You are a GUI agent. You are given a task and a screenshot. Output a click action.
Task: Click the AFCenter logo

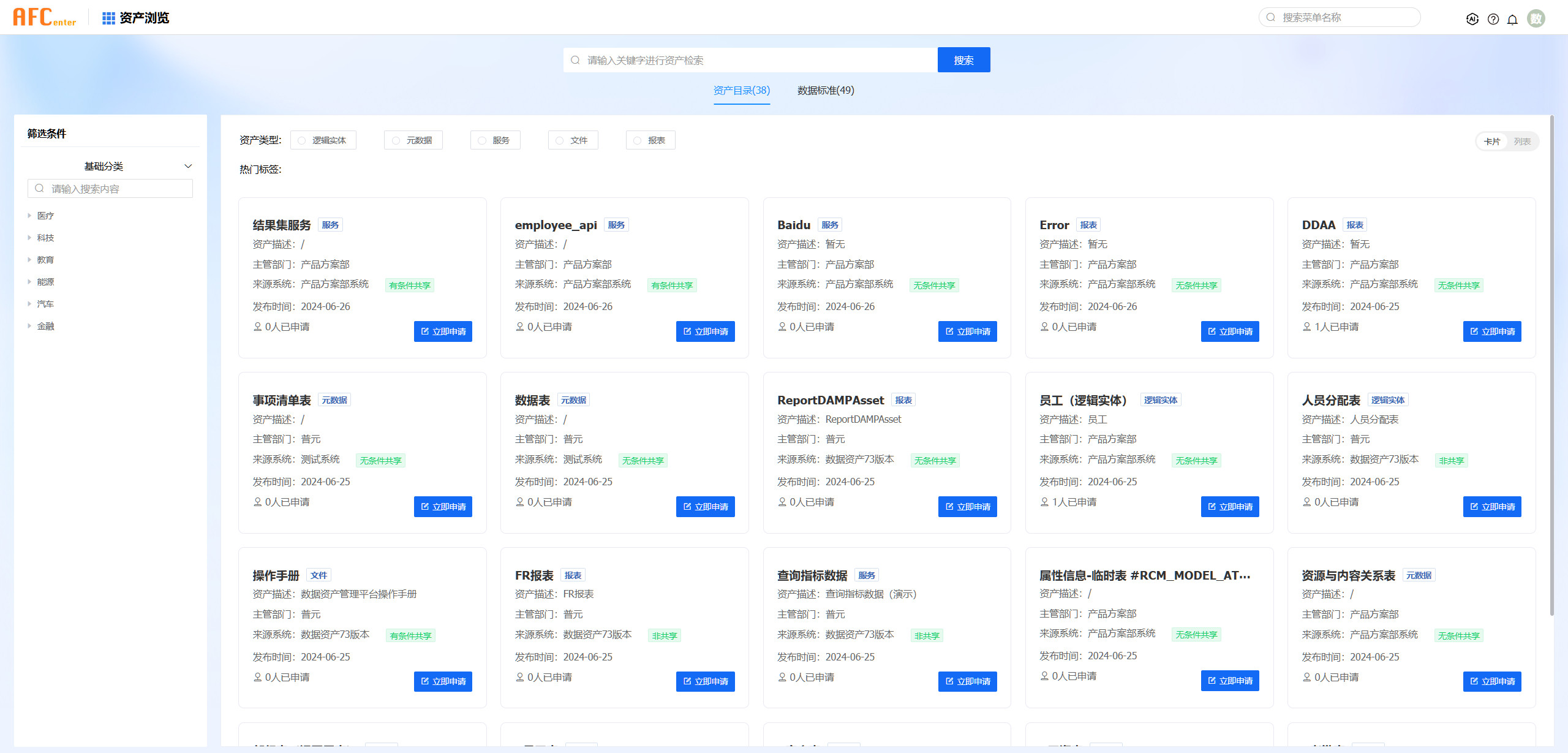(x=44, y=17)
